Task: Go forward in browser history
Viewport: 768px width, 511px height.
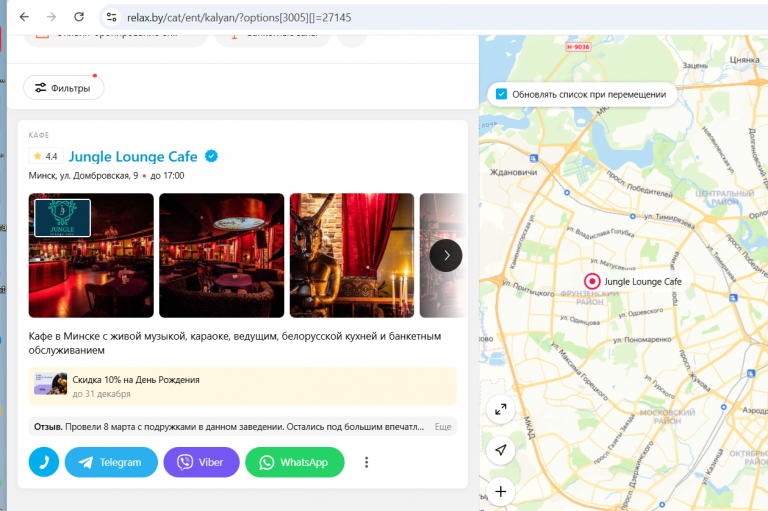Action: point(51,17)
